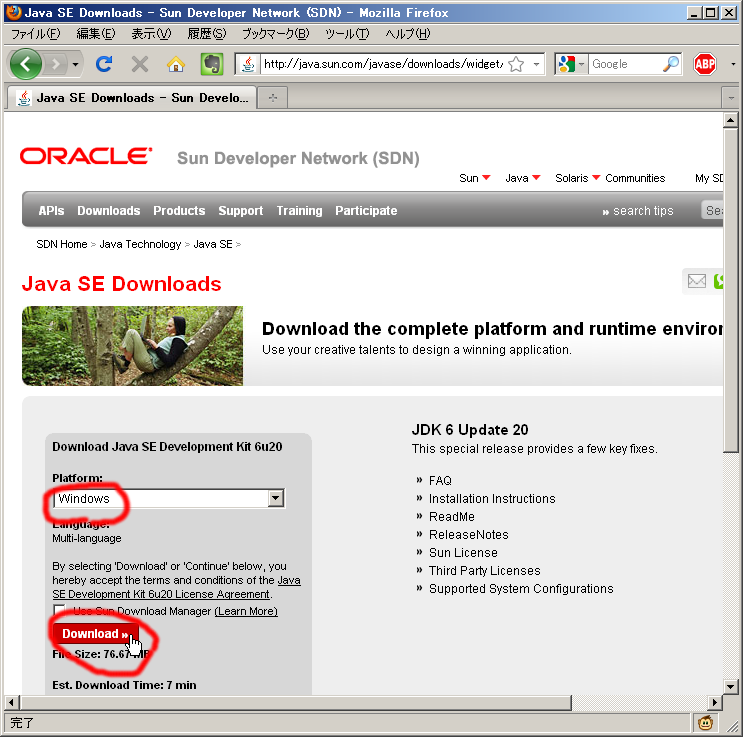
Task: Click the email envelope icon
Action: [x=696, y=281]
